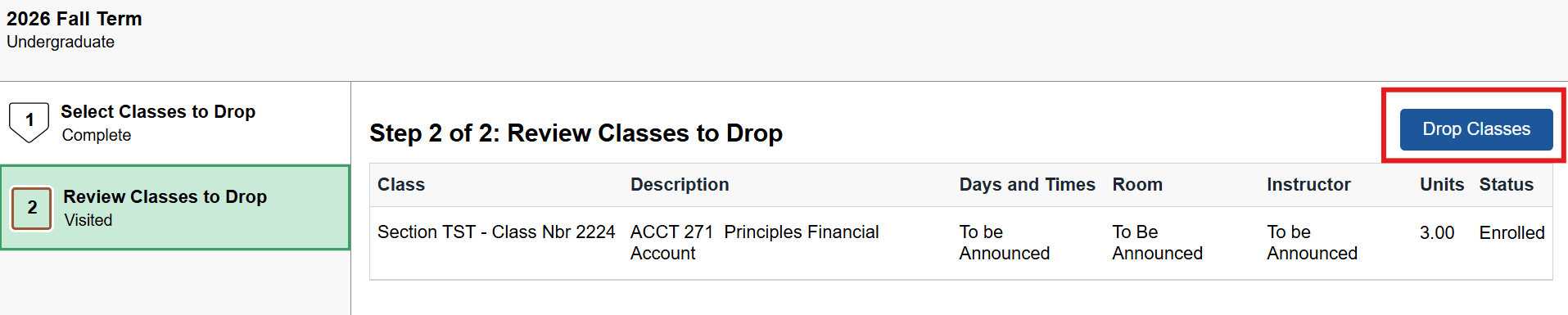Click the 2026 Fall Term heading
The height and width of the screenshot is (315, 1568).
75,19
